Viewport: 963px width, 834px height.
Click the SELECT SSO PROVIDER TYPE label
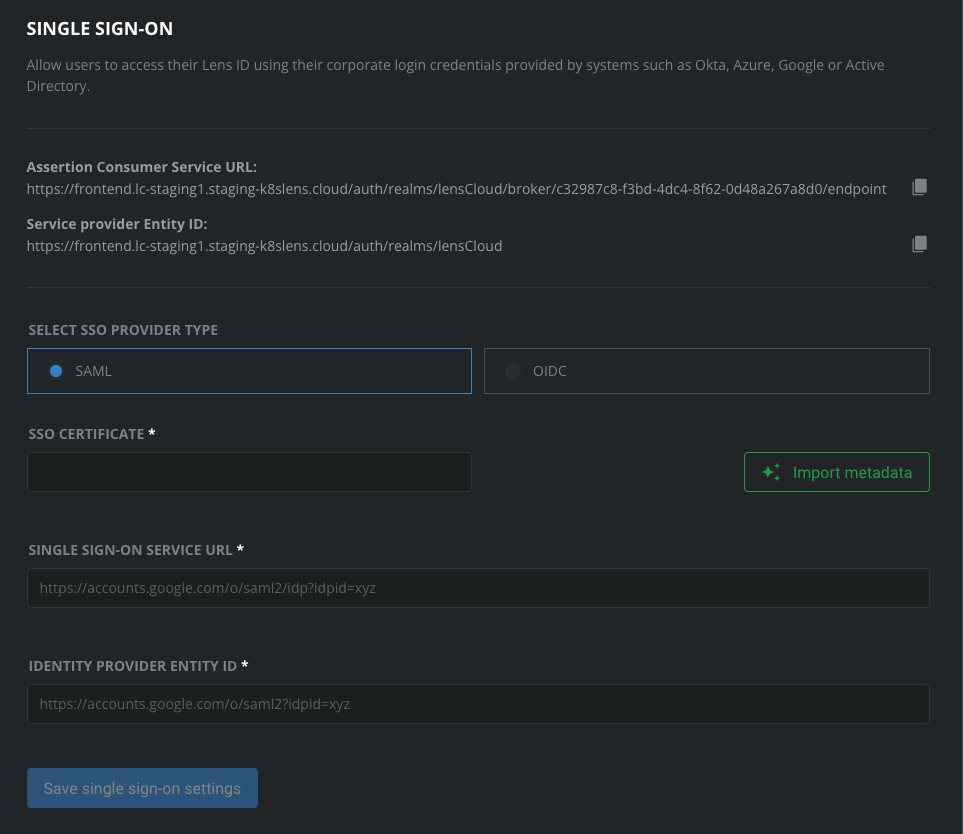tap(123, 330)
